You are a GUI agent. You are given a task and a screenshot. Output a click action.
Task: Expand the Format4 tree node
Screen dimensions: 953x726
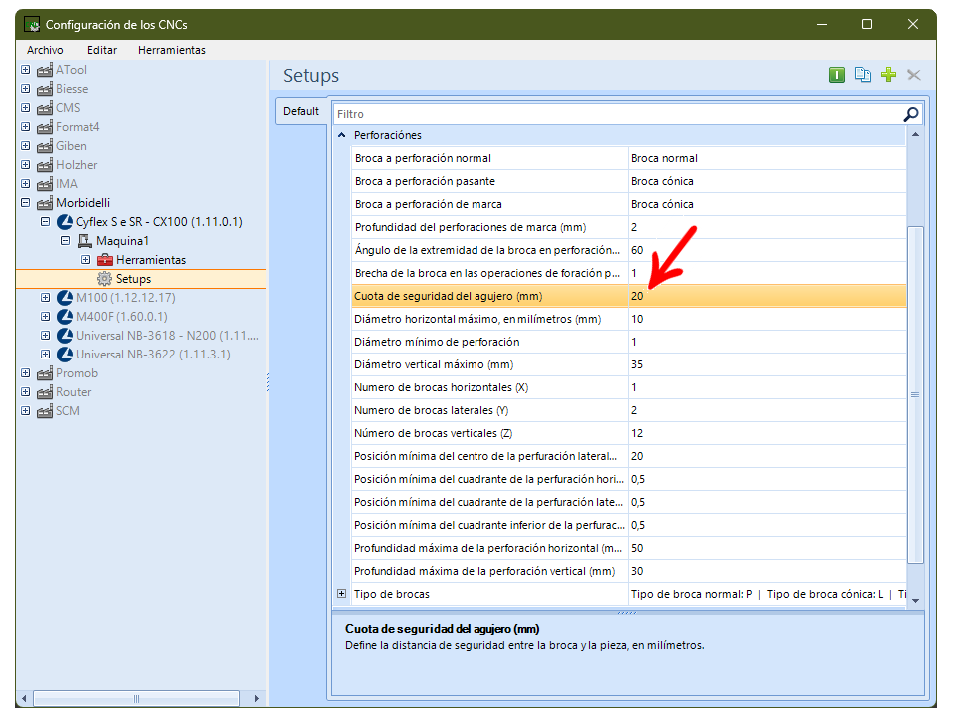[26, 127]
